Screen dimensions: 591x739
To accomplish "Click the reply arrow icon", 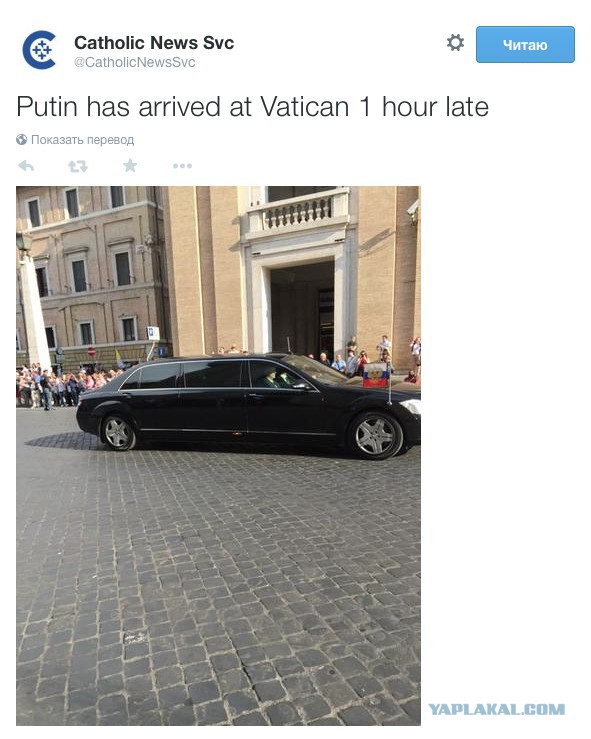I will [x=26, y=165].
